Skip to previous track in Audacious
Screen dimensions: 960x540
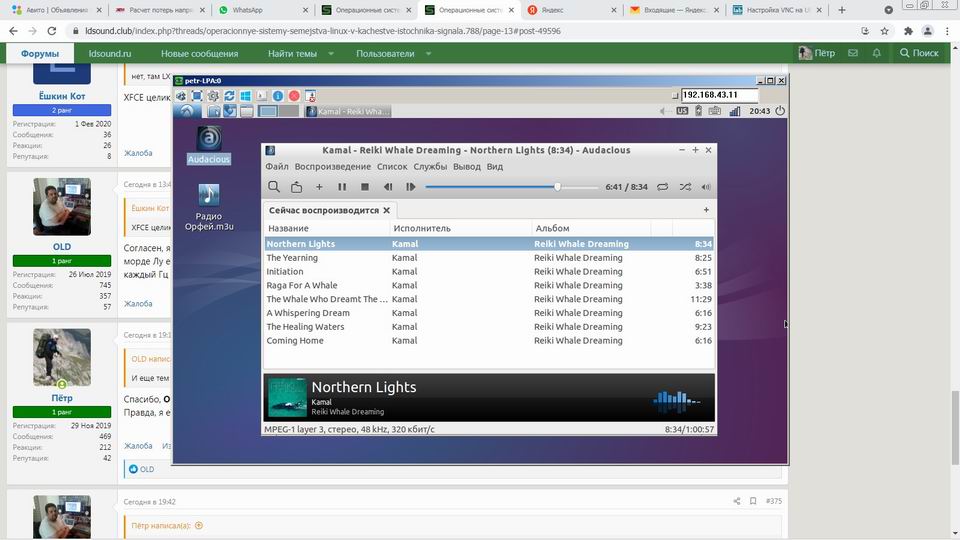pyautogui.click(x=388, y=187)
